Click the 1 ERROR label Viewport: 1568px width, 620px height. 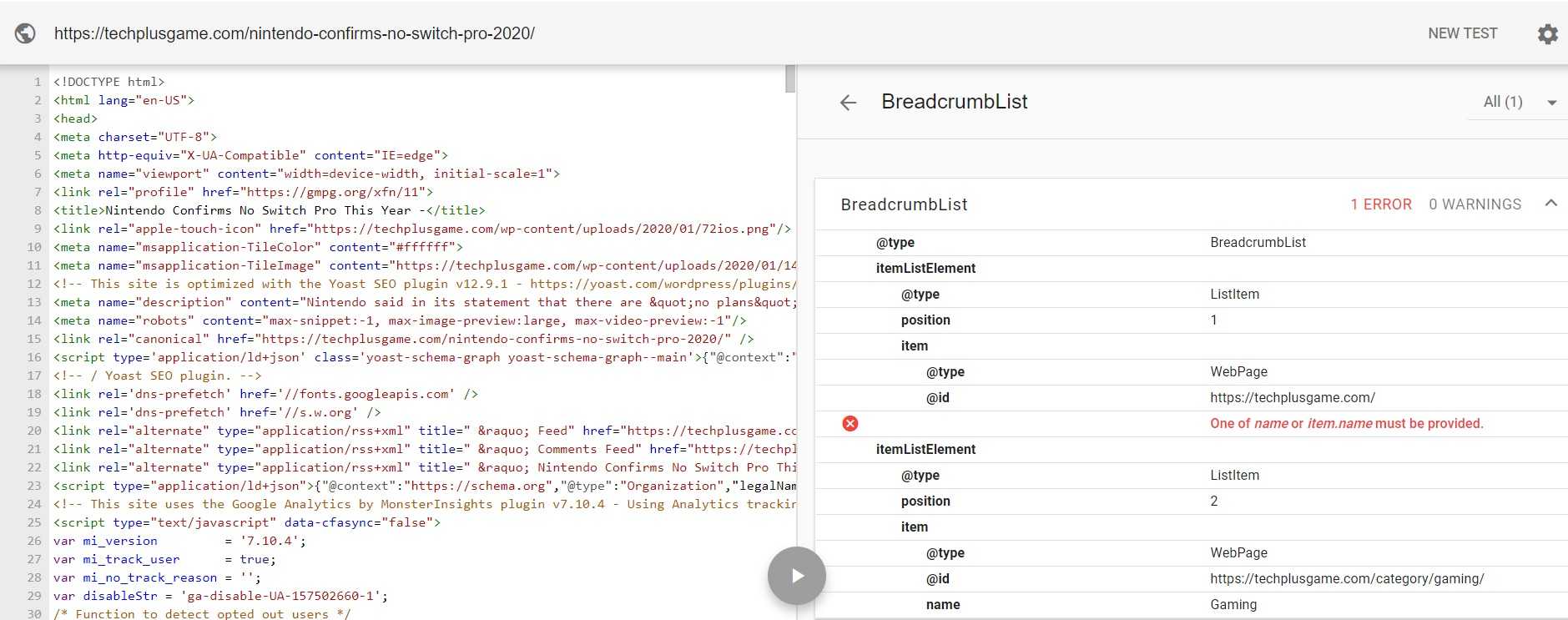pos(1381,204)
